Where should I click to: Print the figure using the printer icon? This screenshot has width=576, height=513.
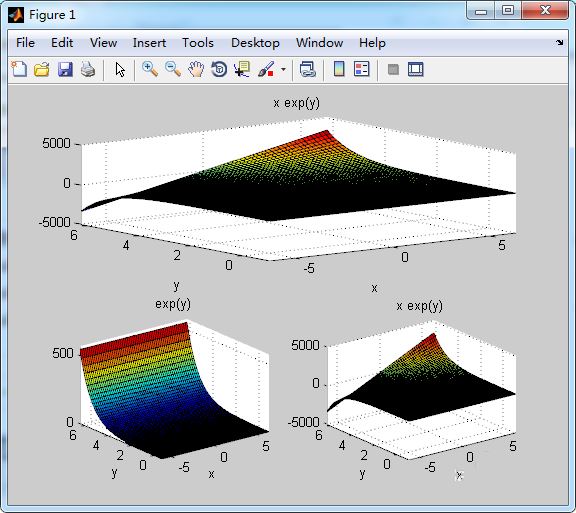pyautogui.click(x=88, y=69)
